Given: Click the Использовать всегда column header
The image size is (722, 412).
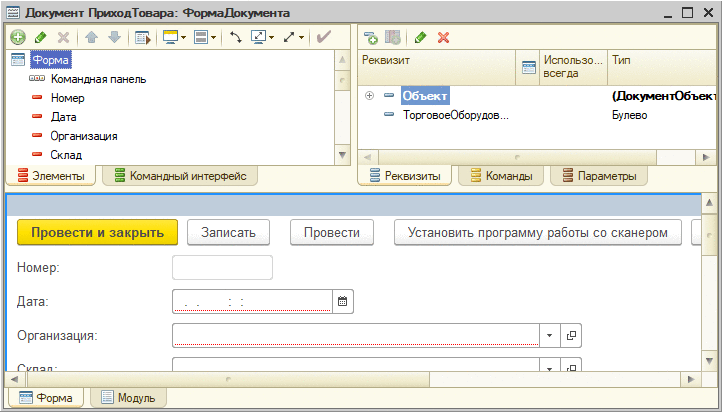Looking at the screenshot, I should 573,67.
